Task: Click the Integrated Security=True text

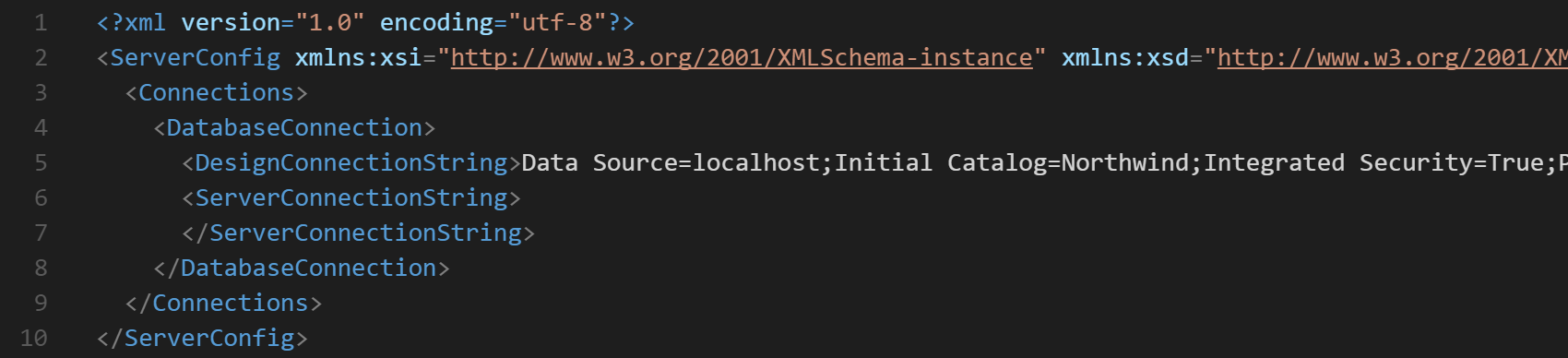Action: click(x=1374, y=162)
